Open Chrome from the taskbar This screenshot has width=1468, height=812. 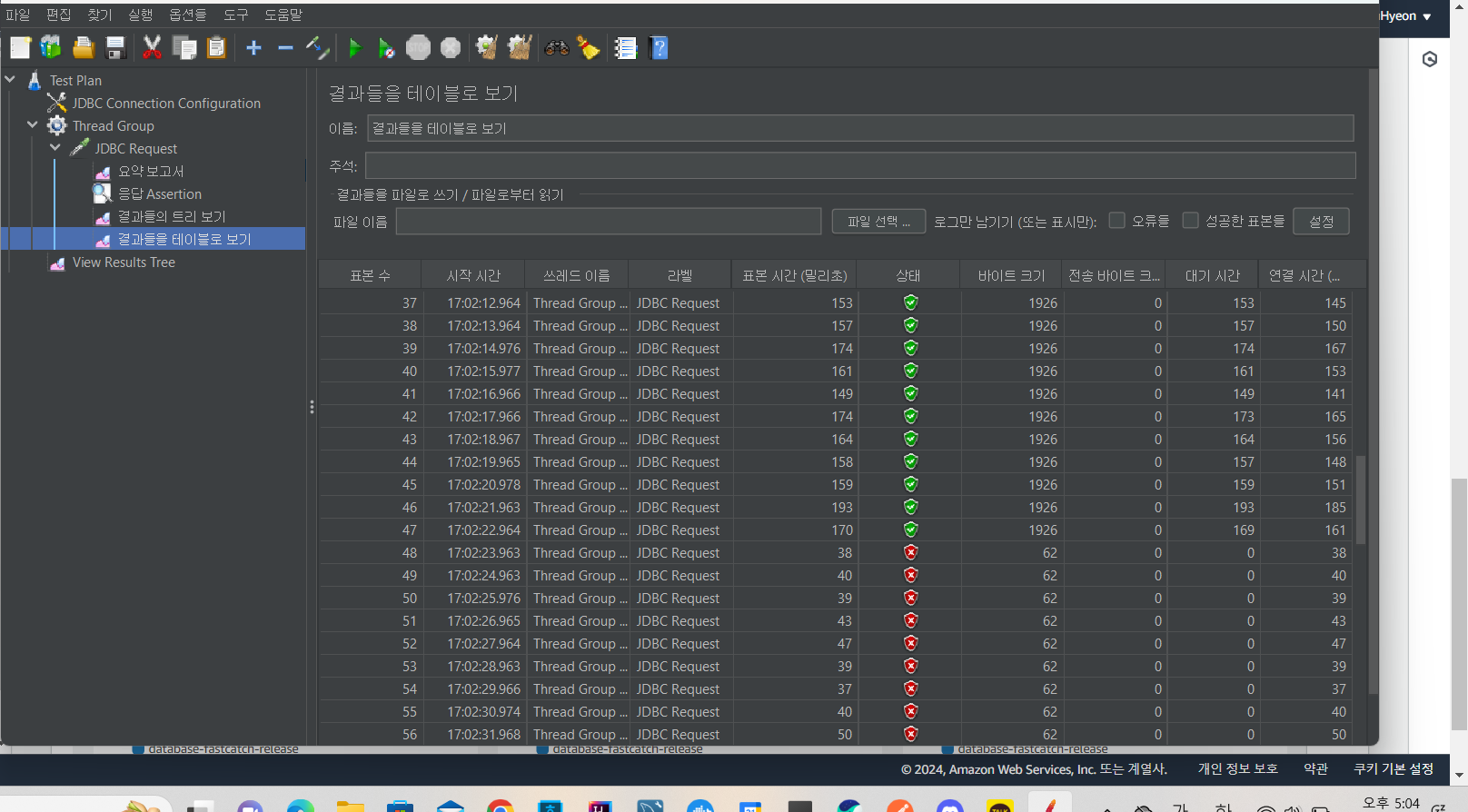[x=501, y=806]
